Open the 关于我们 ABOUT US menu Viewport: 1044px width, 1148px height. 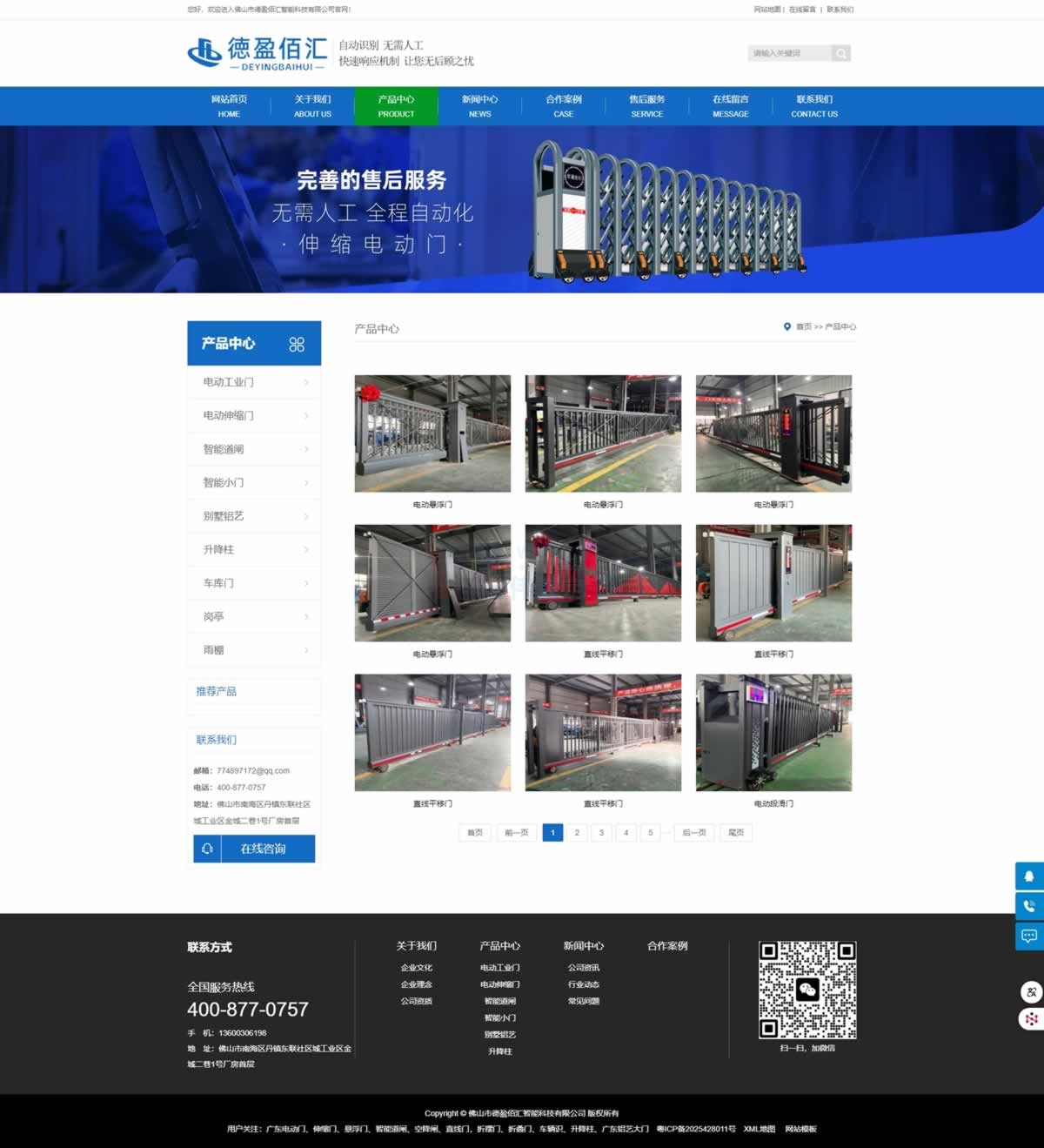click(312, 106)
